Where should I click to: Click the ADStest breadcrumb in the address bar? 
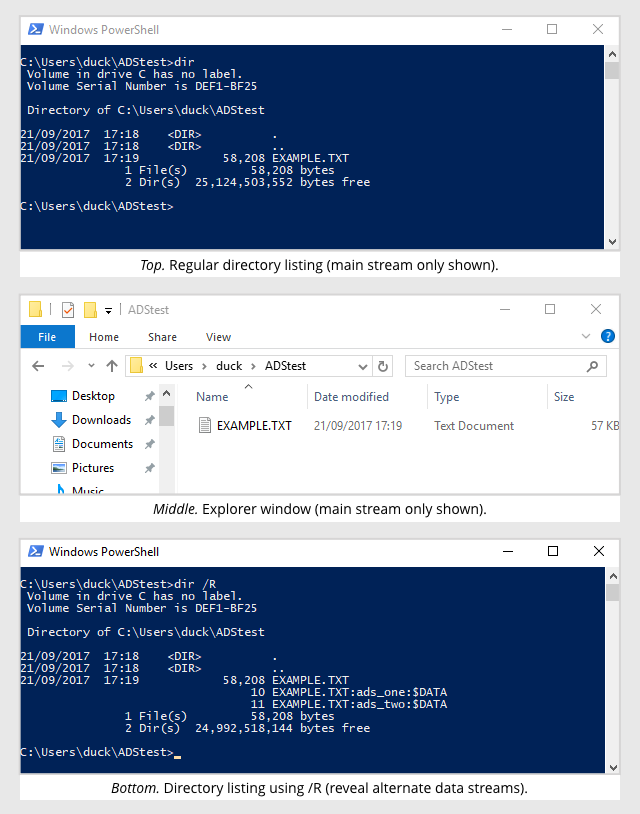(x=285, y=366)
